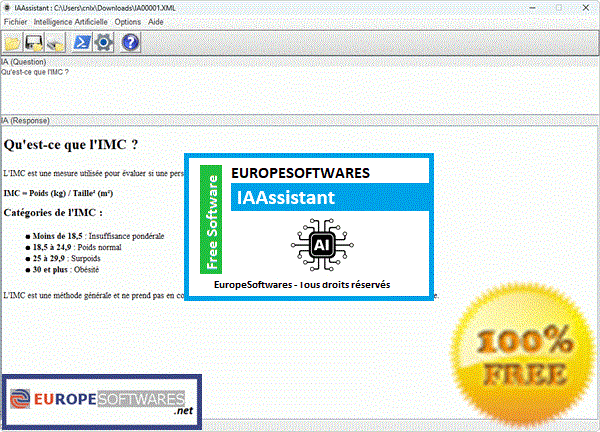This screenshot has height=432, width=600.
Task: Click the open folder toolbar icon
Action: coord(13,42)
